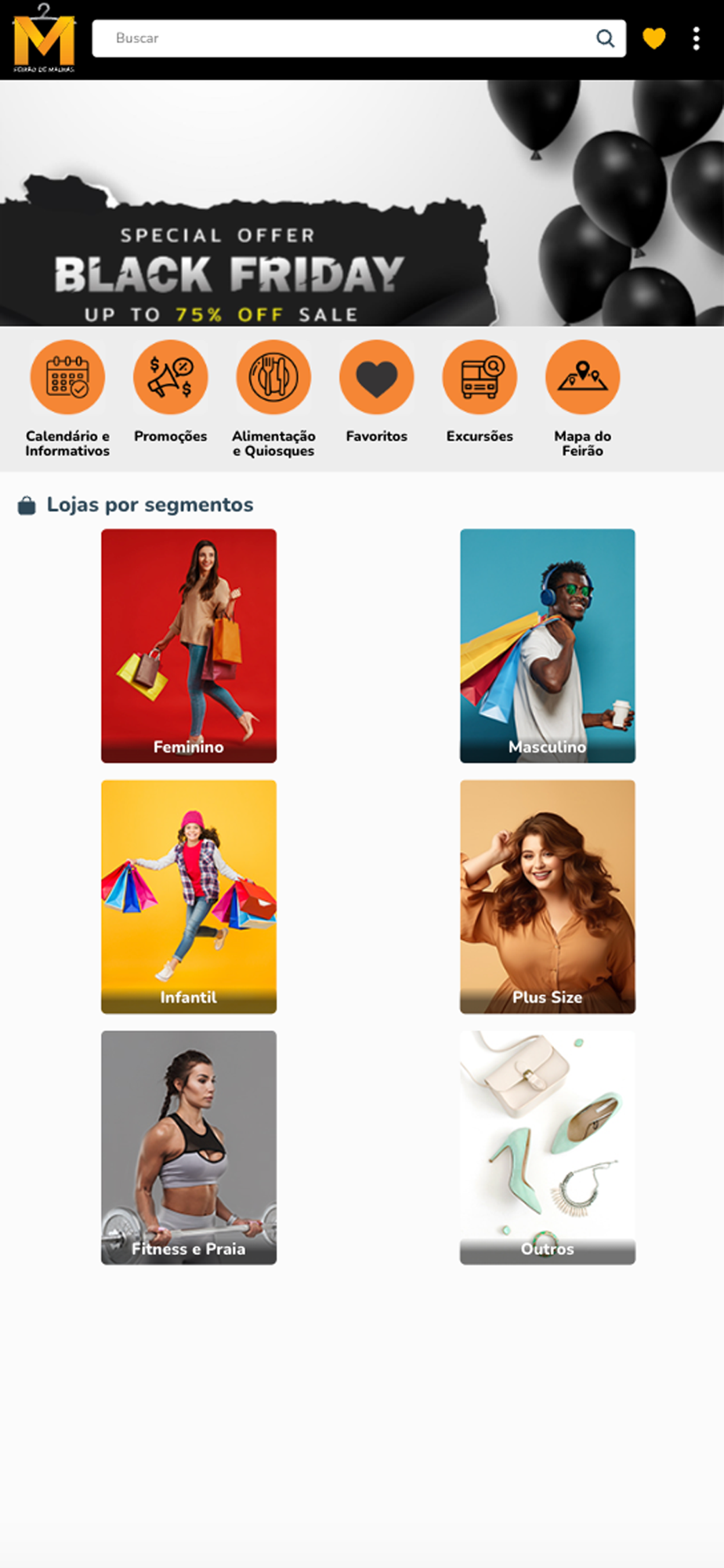
Task: Select the Feminino segment card
Action: tap(189, 645)
